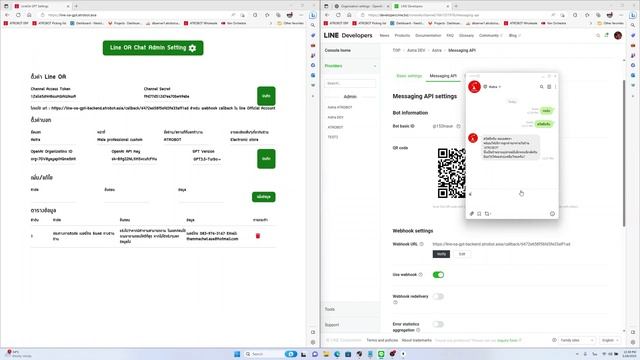Click FAQ in LINE Developers header

pyautogui.click(x=450, y=36)
